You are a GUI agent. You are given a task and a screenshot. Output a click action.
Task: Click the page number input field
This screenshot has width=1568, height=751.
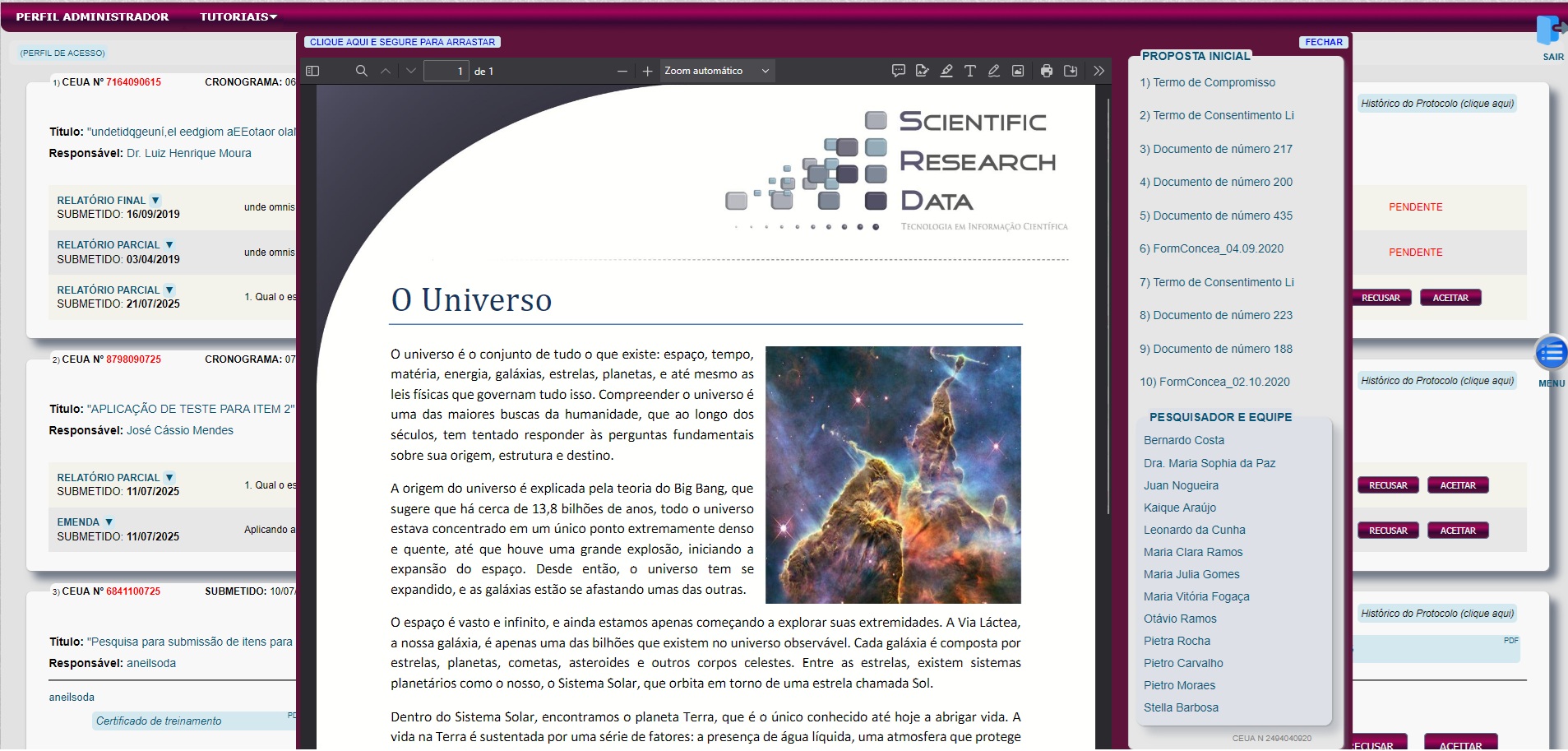click(446, 72)
